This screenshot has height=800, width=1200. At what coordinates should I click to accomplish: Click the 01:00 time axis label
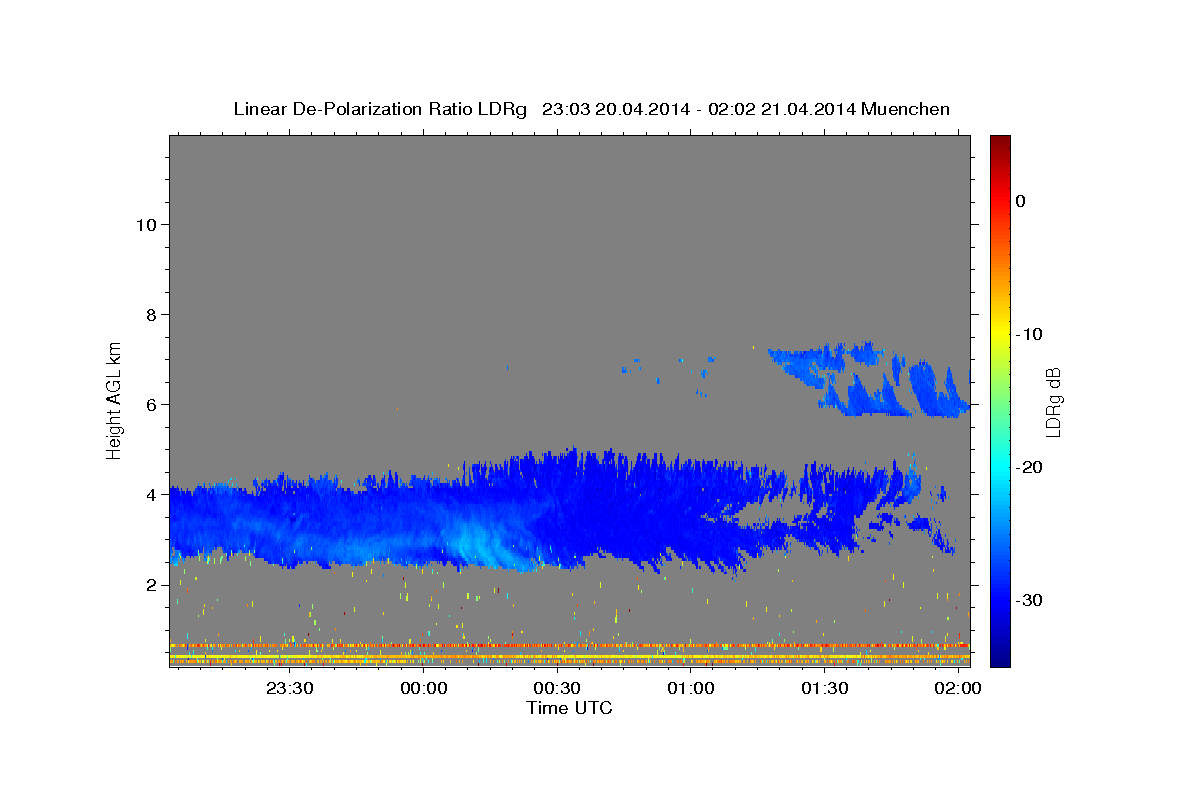(x=691, y=689)
